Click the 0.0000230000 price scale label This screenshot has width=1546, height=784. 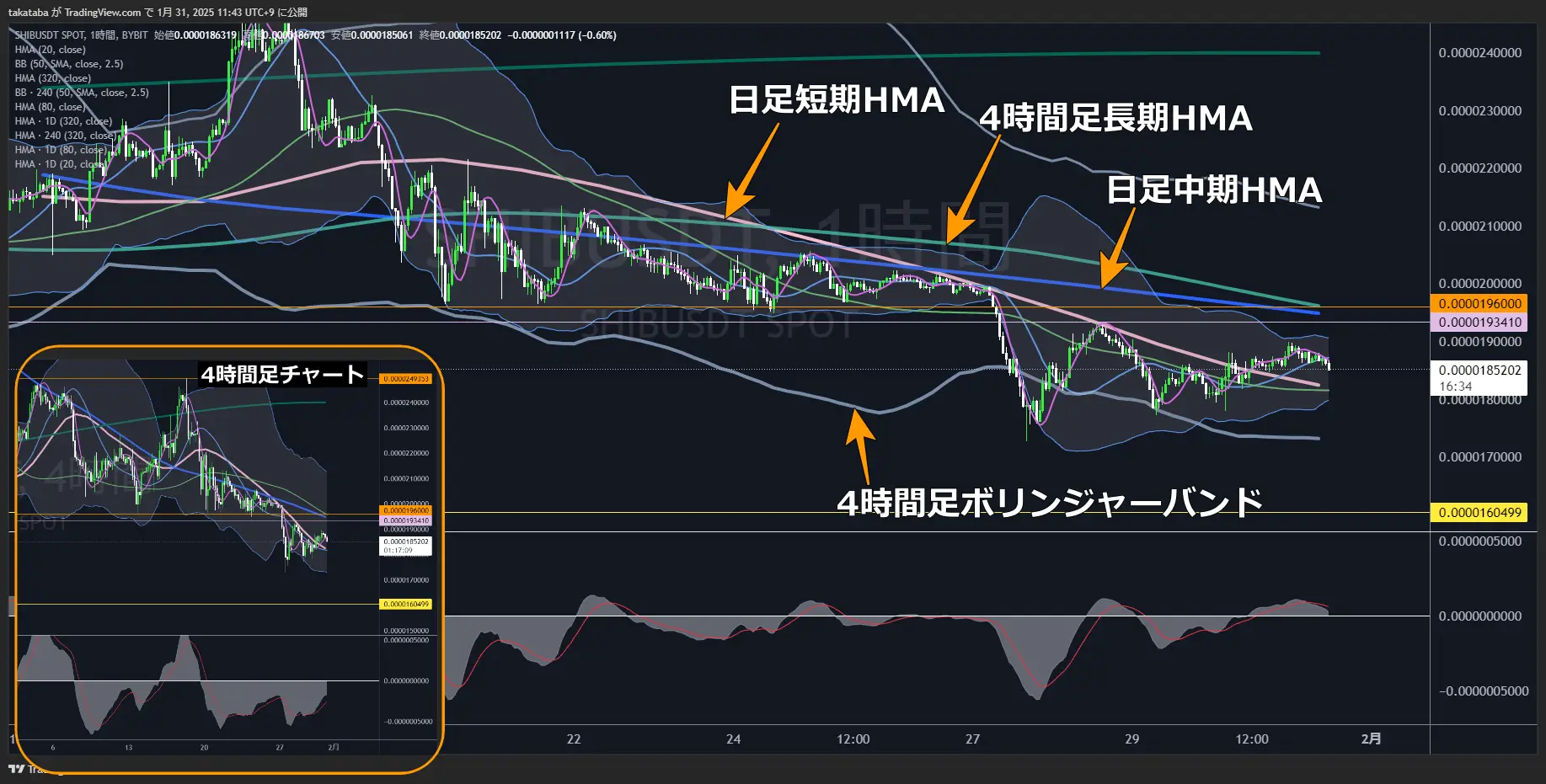click(x=1479, y=111)
